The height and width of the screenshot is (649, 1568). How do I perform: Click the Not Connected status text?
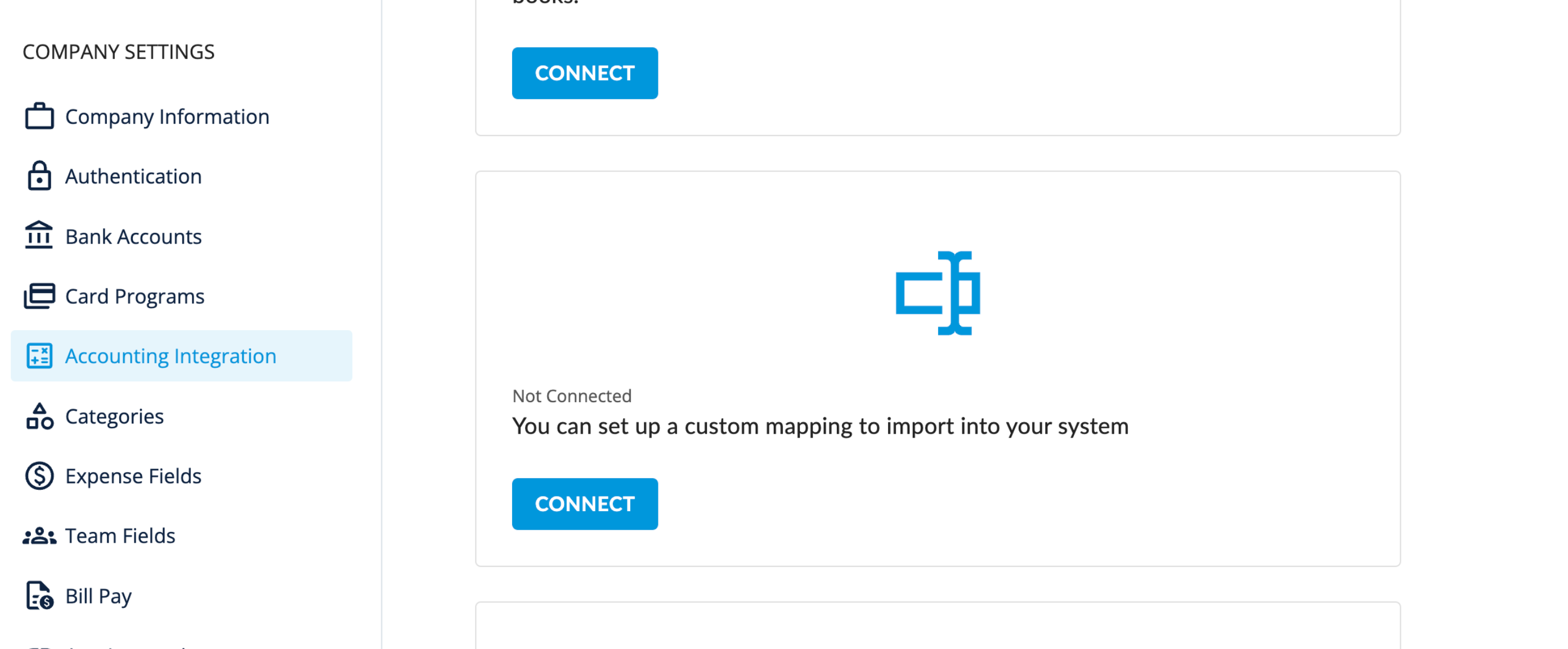572,396
